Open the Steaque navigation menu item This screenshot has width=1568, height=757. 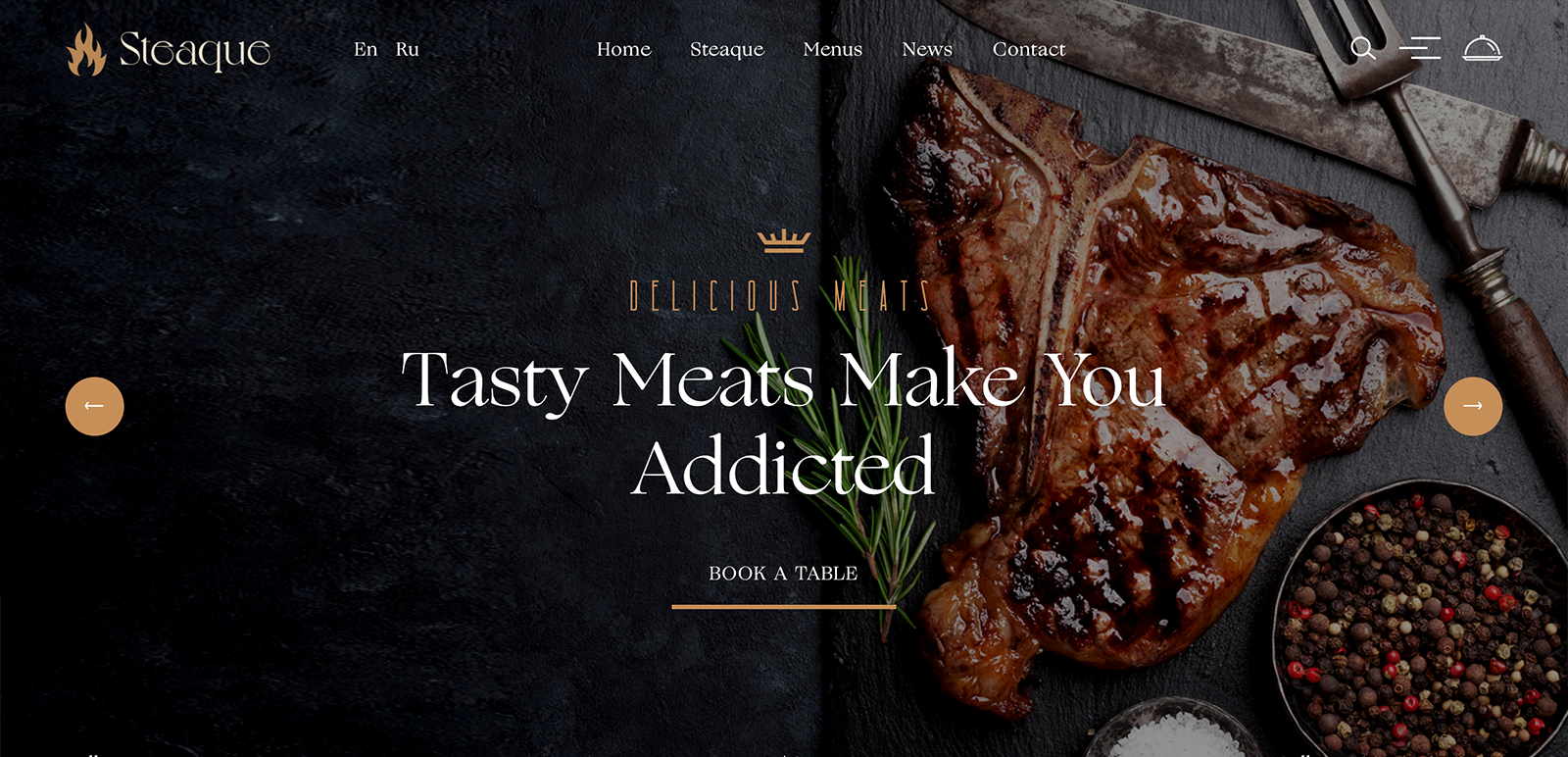click(727, 49)
